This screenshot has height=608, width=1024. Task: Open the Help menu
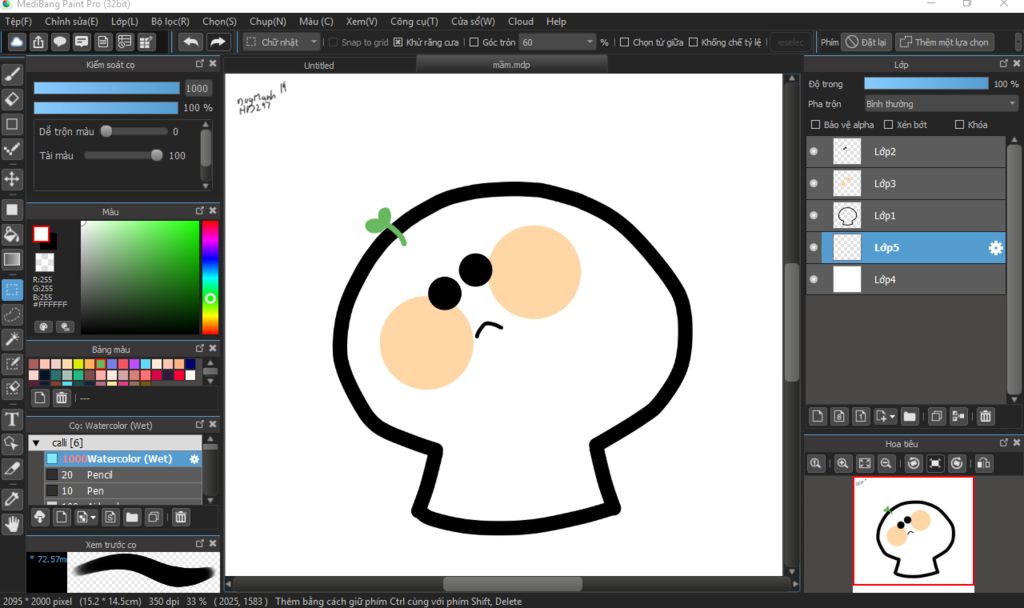[x=556, y=22]
